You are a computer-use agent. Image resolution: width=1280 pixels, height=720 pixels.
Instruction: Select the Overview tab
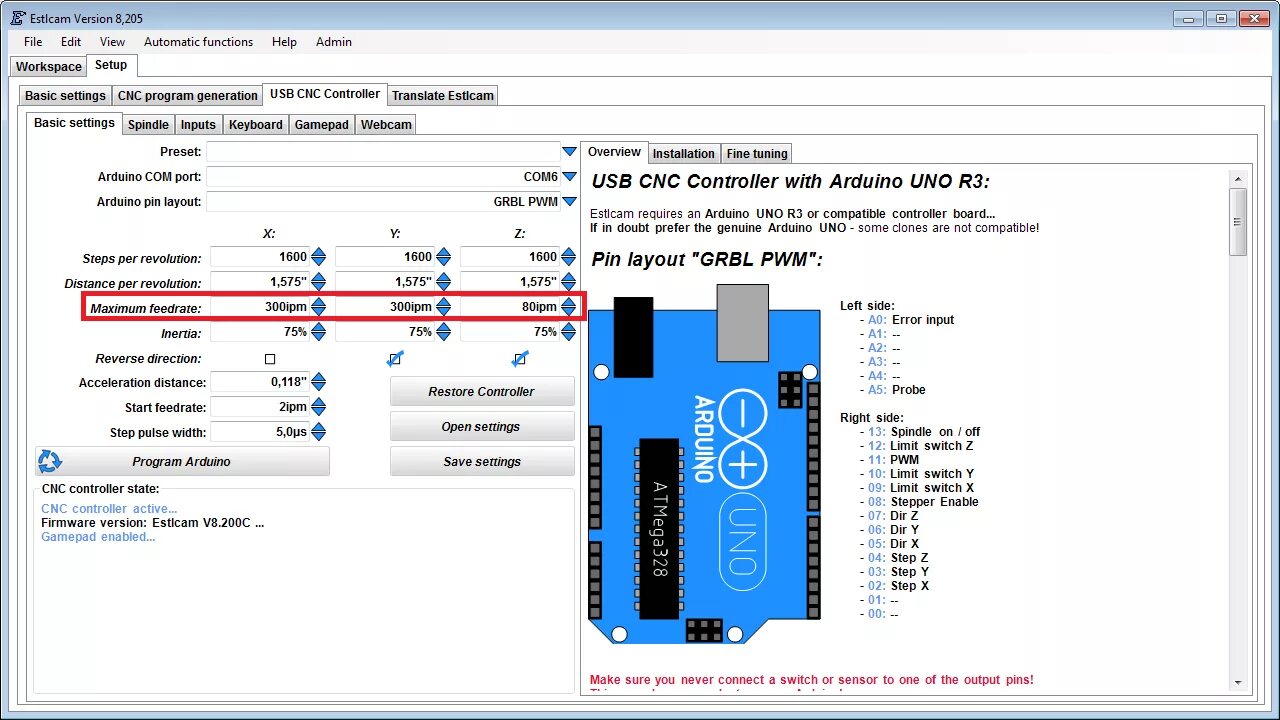click(614, 152)
